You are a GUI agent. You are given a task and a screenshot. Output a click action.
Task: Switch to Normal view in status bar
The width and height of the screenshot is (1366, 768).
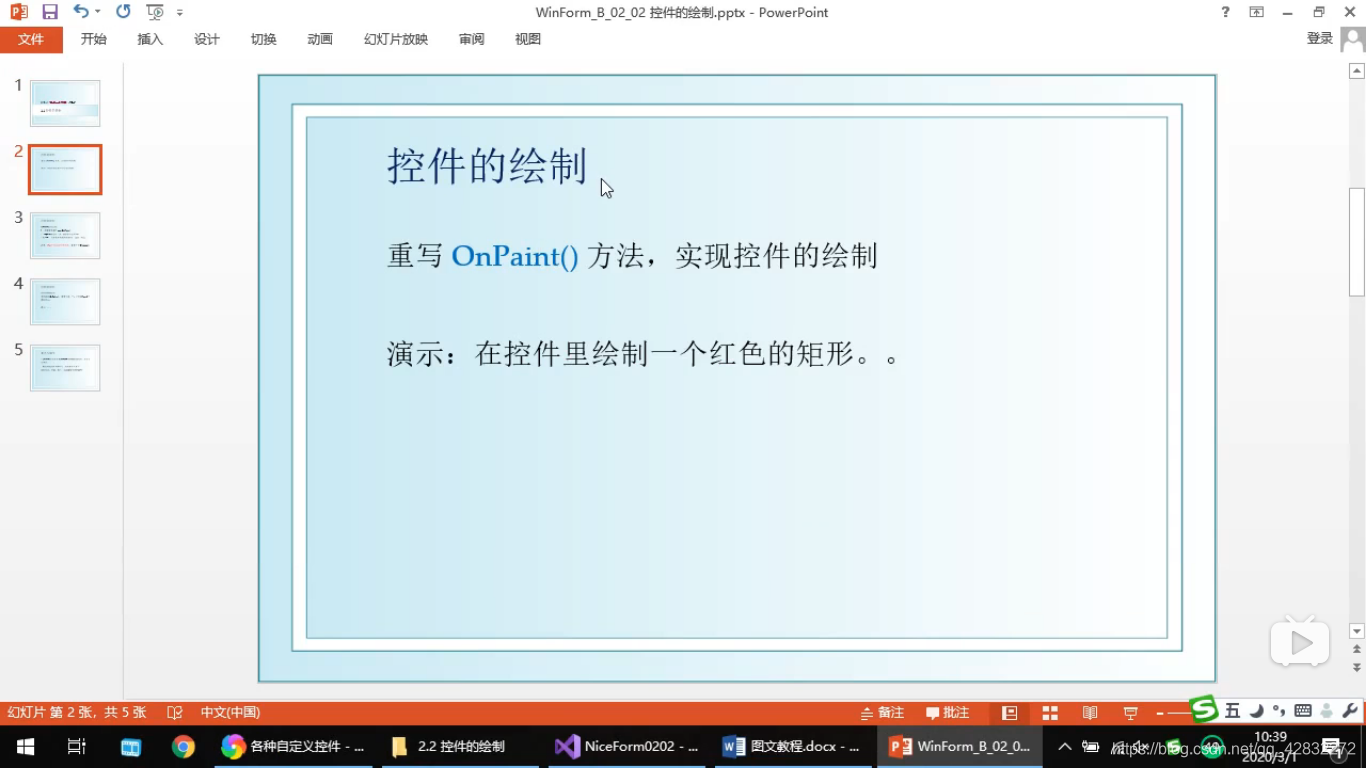click(x=1010, y=713)
